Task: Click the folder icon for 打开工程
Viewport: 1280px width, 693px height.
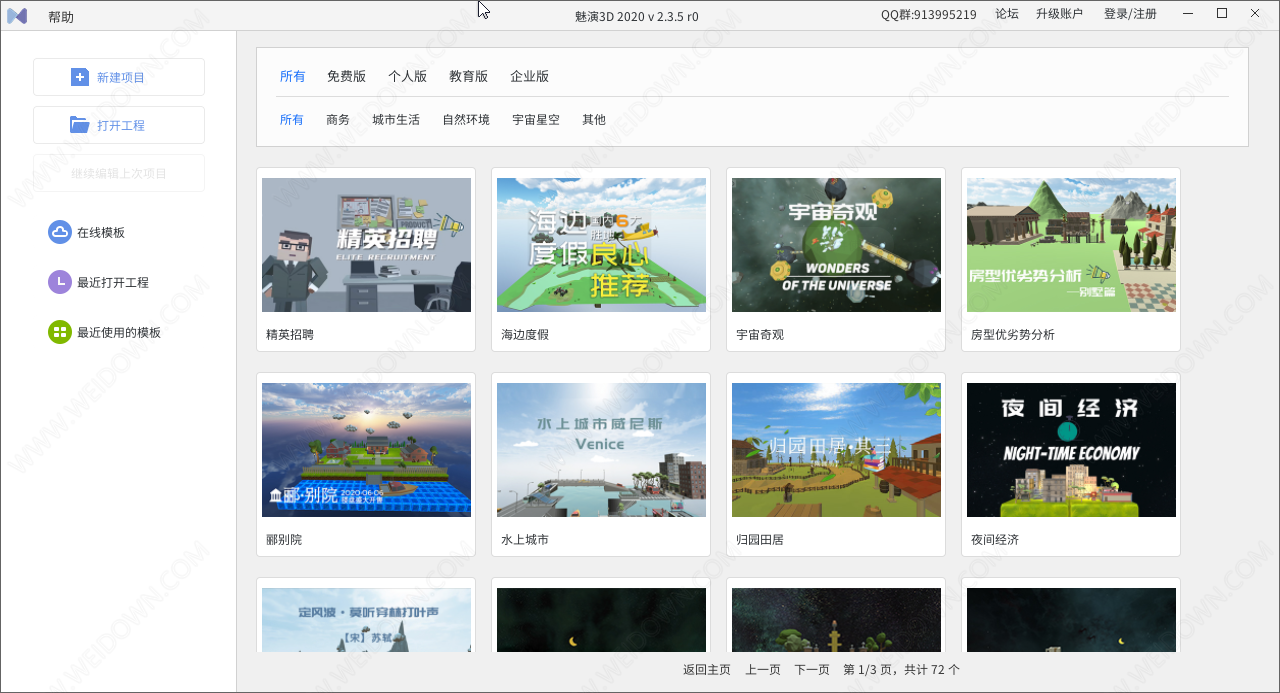Action: click(x=80, y=125)
